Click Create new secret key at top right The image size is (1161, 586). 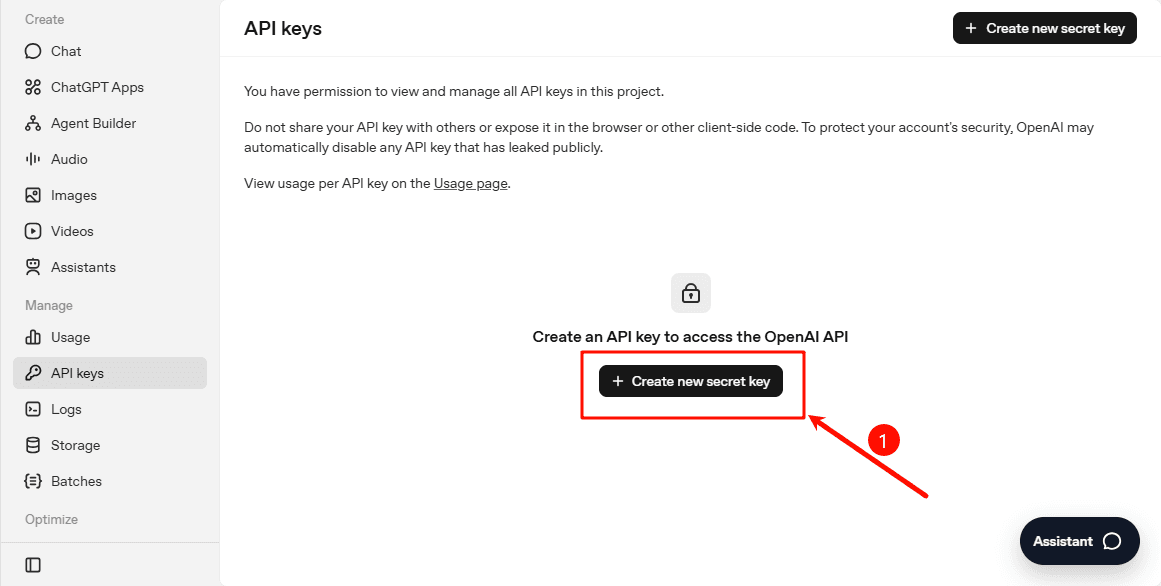pyautogui.click(x=1044, y=28)
